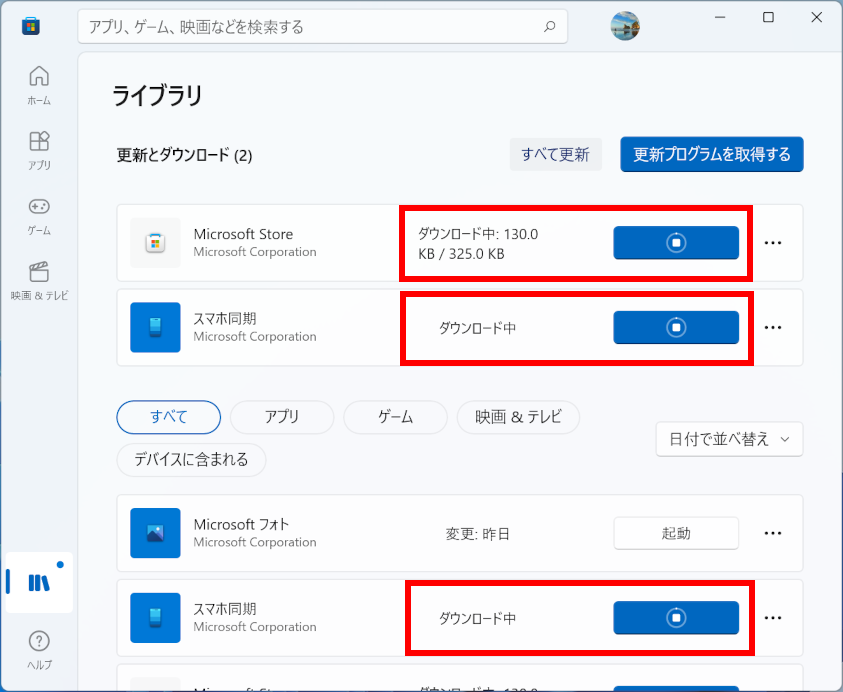Click スマホ同期 icon in library list
This screenshot has height=692, width=843.
tap(155, 618)
